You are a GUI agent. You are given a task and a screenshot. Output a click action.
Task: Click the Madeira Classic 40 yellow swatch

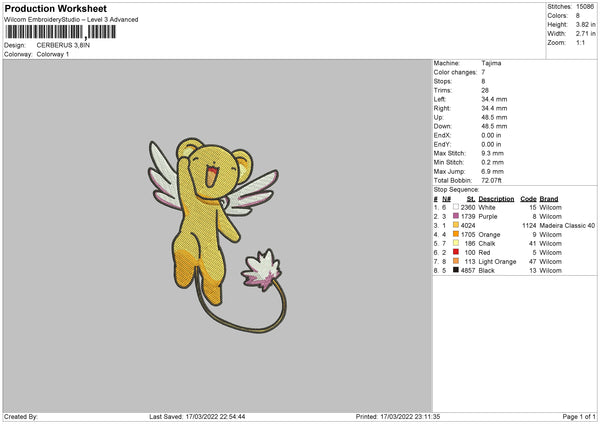456,225
